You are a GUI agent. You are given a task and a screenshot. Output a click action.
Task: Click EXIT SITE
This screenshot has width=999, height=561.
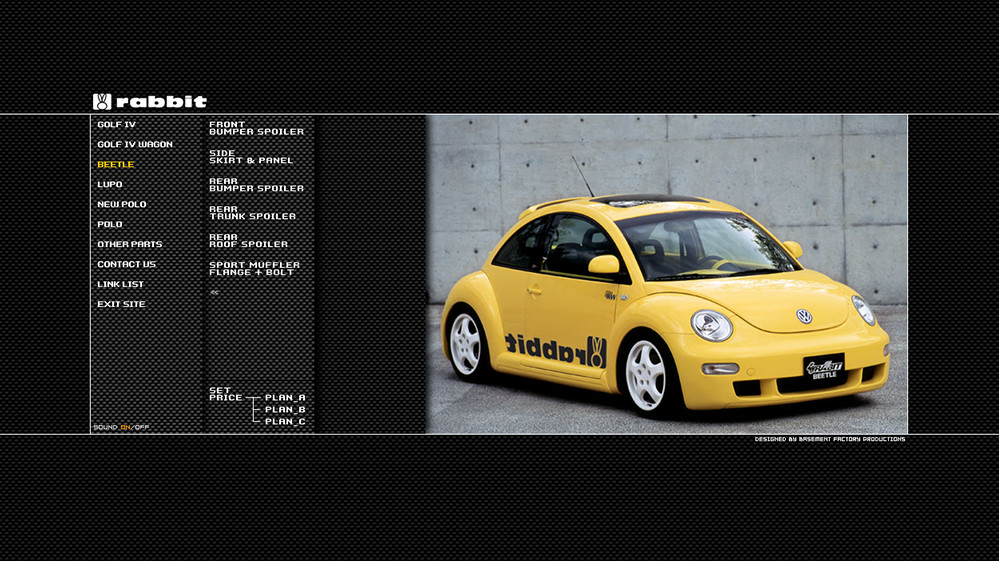pyautogui.click(x=122, y=304)
